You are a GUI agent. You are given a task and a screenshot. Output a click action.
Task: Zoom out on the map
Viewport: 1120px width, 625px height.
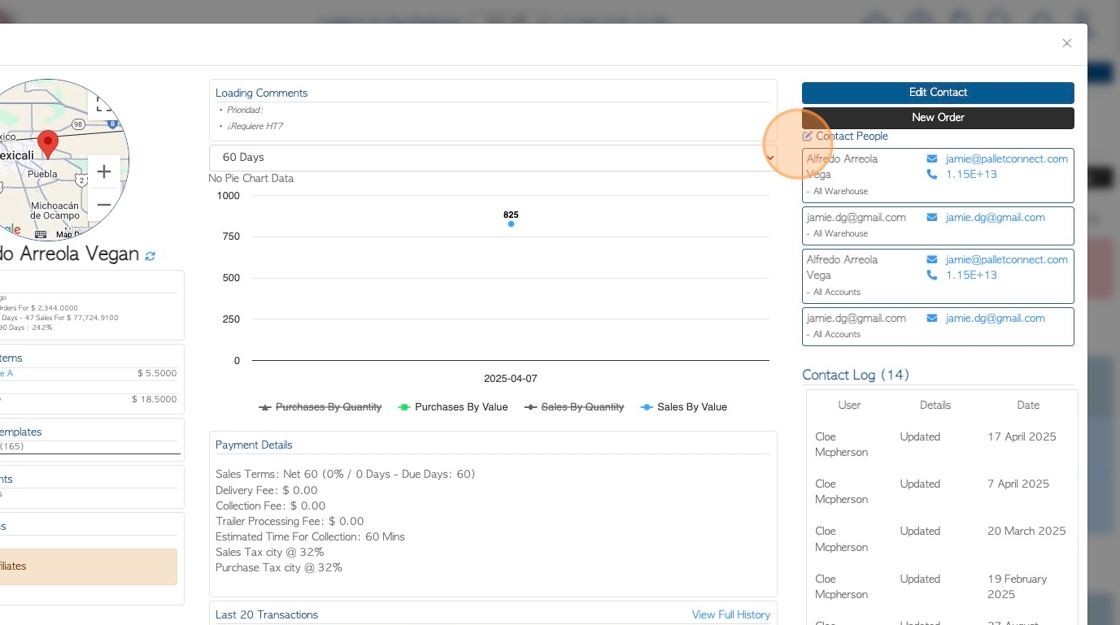104,205
